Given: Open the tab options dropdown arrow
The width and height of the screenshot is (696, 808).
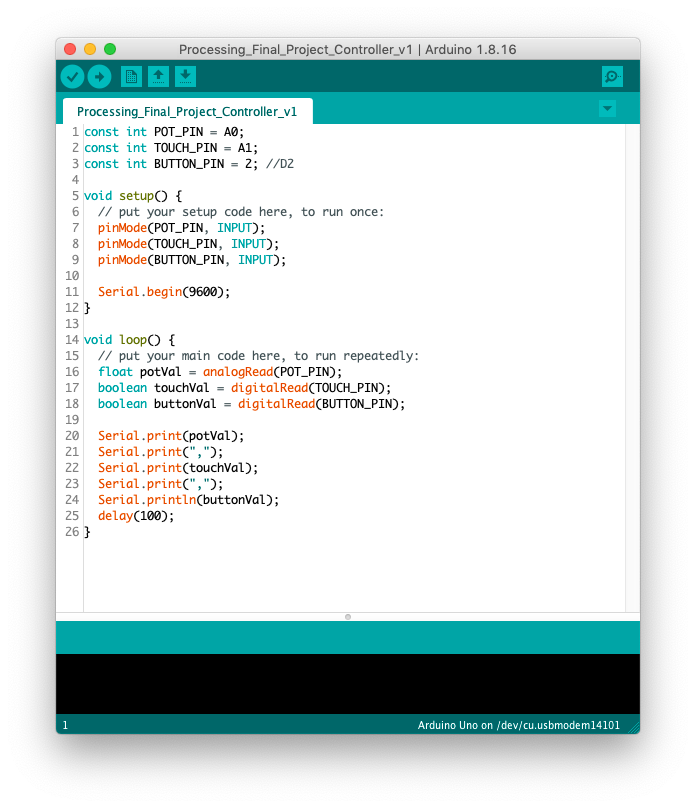Looking at the screenshot, I should point(607,109).
